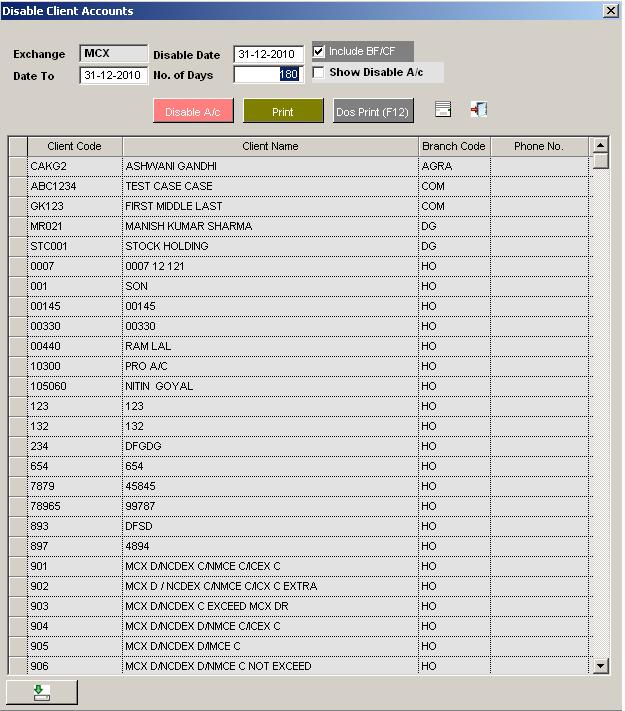625x711 pixels.
Task: Click the Date To input field
Action: pos(114,75)
